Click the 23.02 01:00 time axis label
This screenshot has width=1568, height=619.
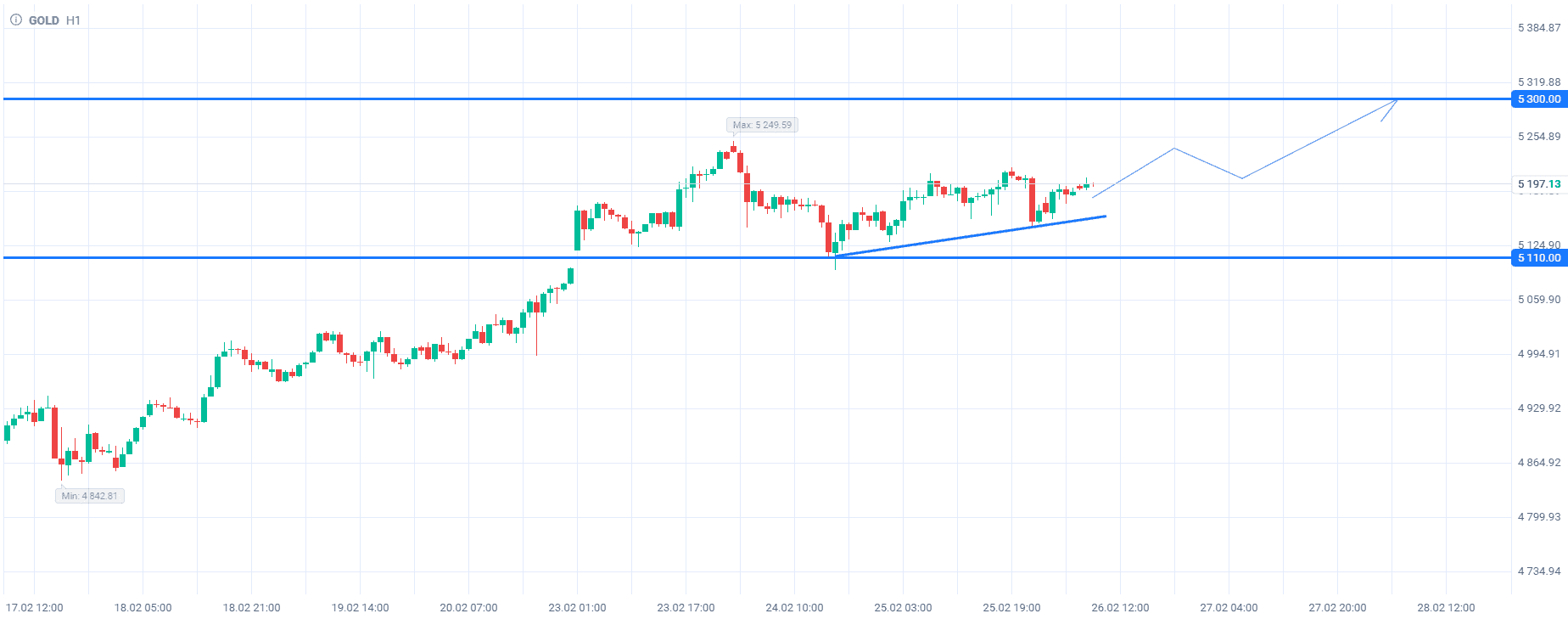(x=577, y=608)
